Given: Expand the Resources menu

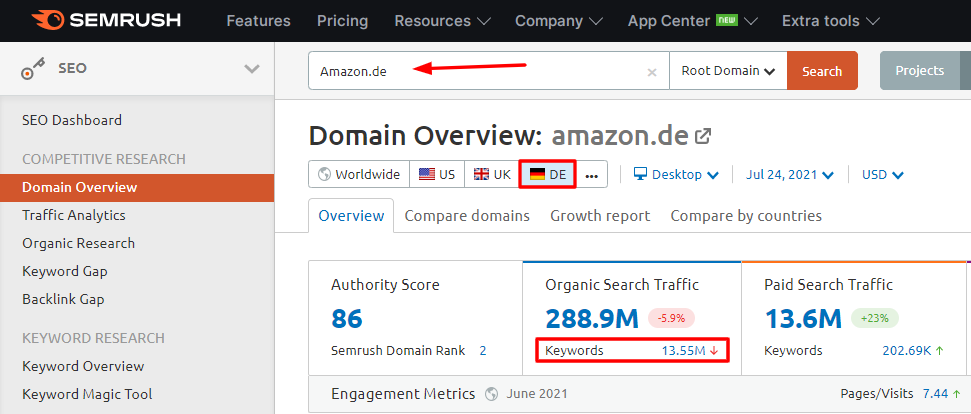Looking at the screenshot, I should (443, 21).
